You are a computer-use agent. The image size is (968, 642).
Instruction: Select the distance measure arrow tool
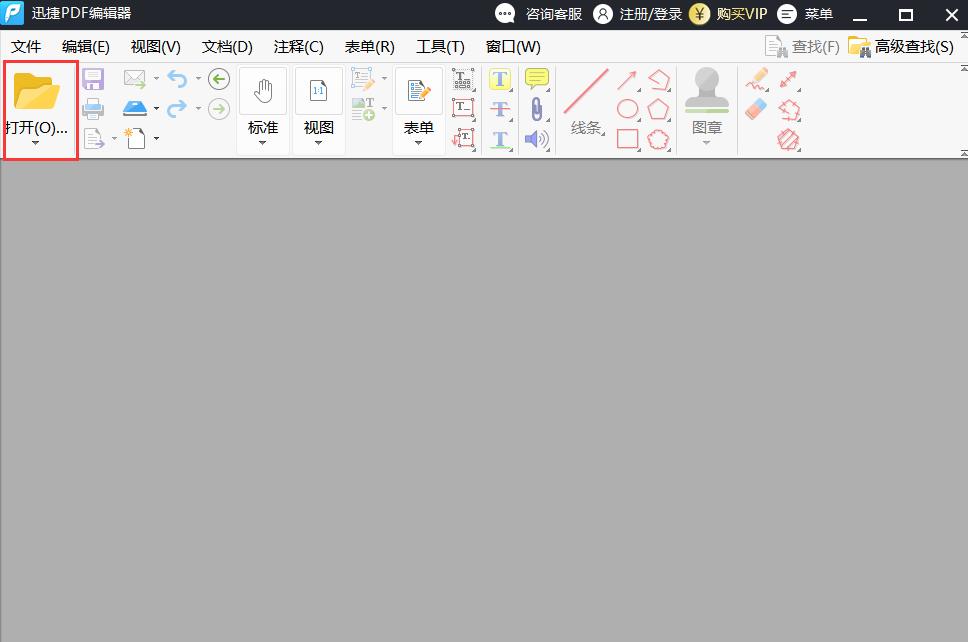click(789, 80)
